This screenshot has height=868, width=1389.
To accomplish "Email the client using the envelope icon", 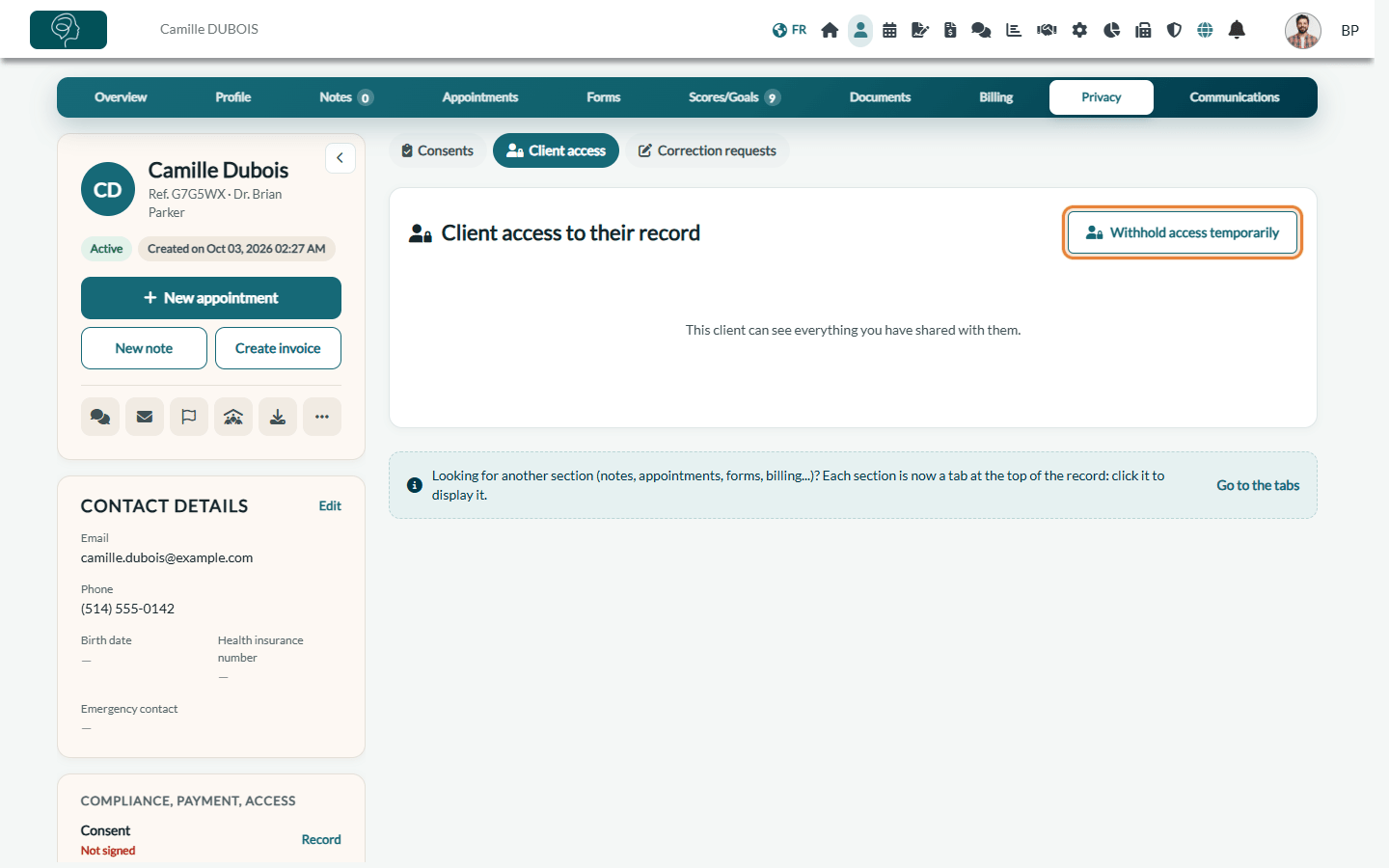I will coord(145,417).
